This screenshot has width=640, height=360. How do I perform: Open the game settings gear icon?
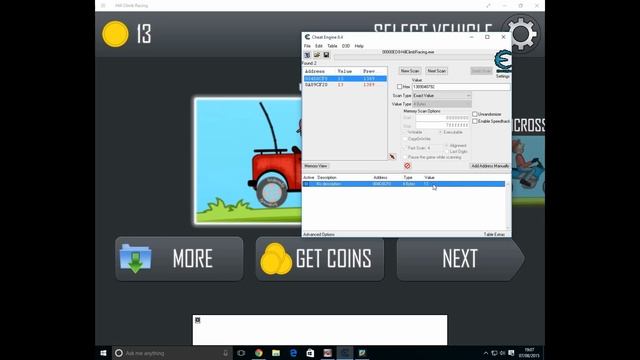521,34
